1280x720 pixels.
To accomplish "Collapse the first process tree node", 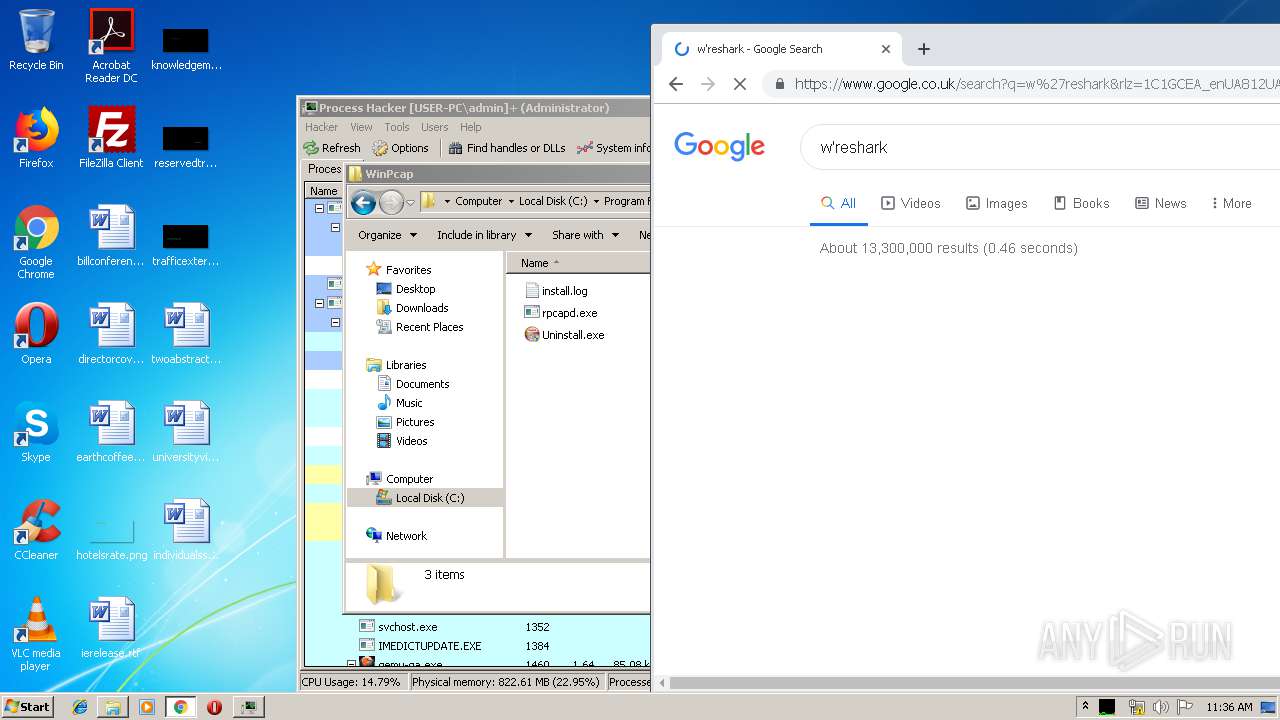I will [x=320, y=209].
